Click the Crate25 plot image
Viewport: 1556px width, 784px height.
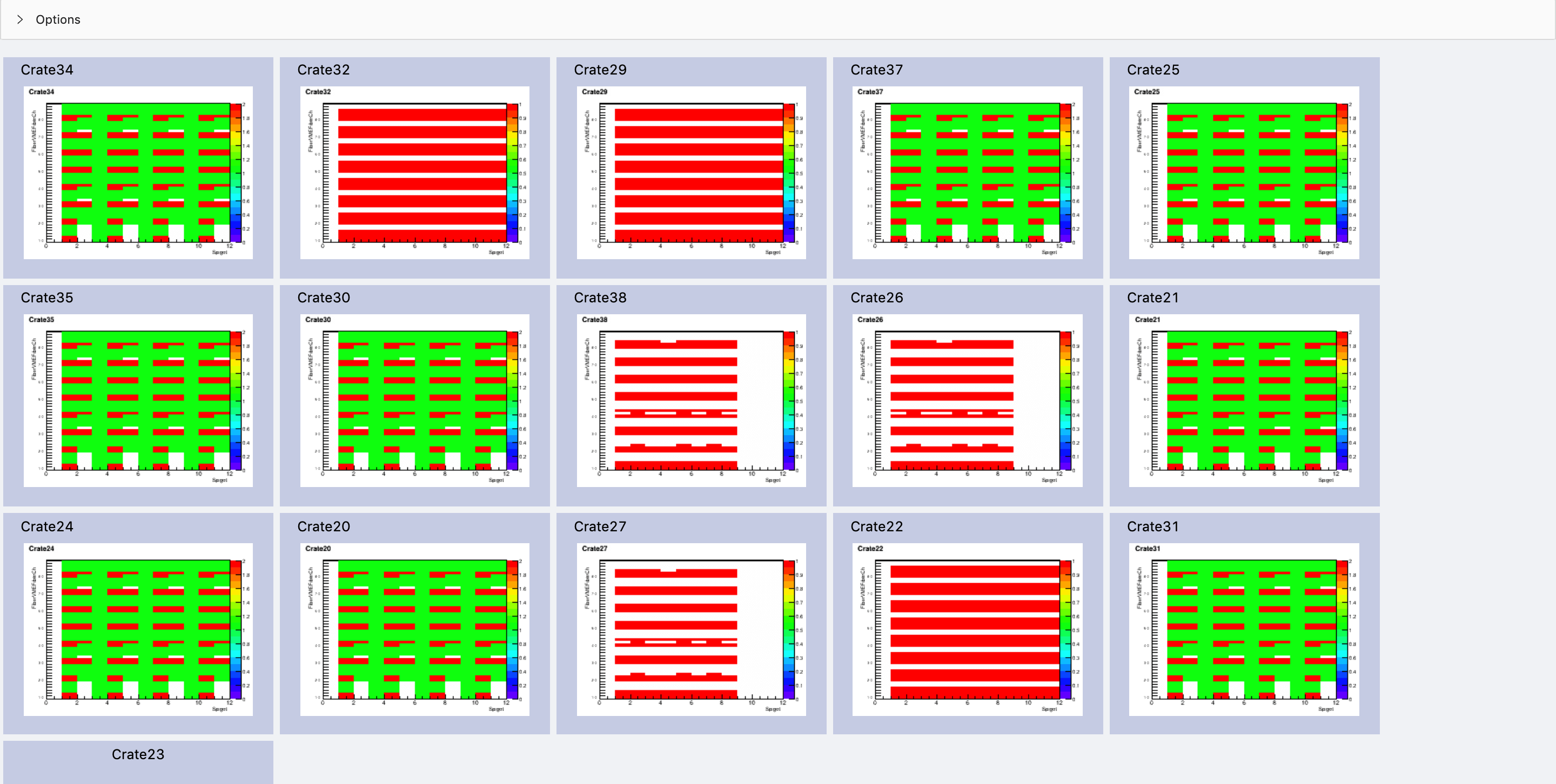[1244, 173]
